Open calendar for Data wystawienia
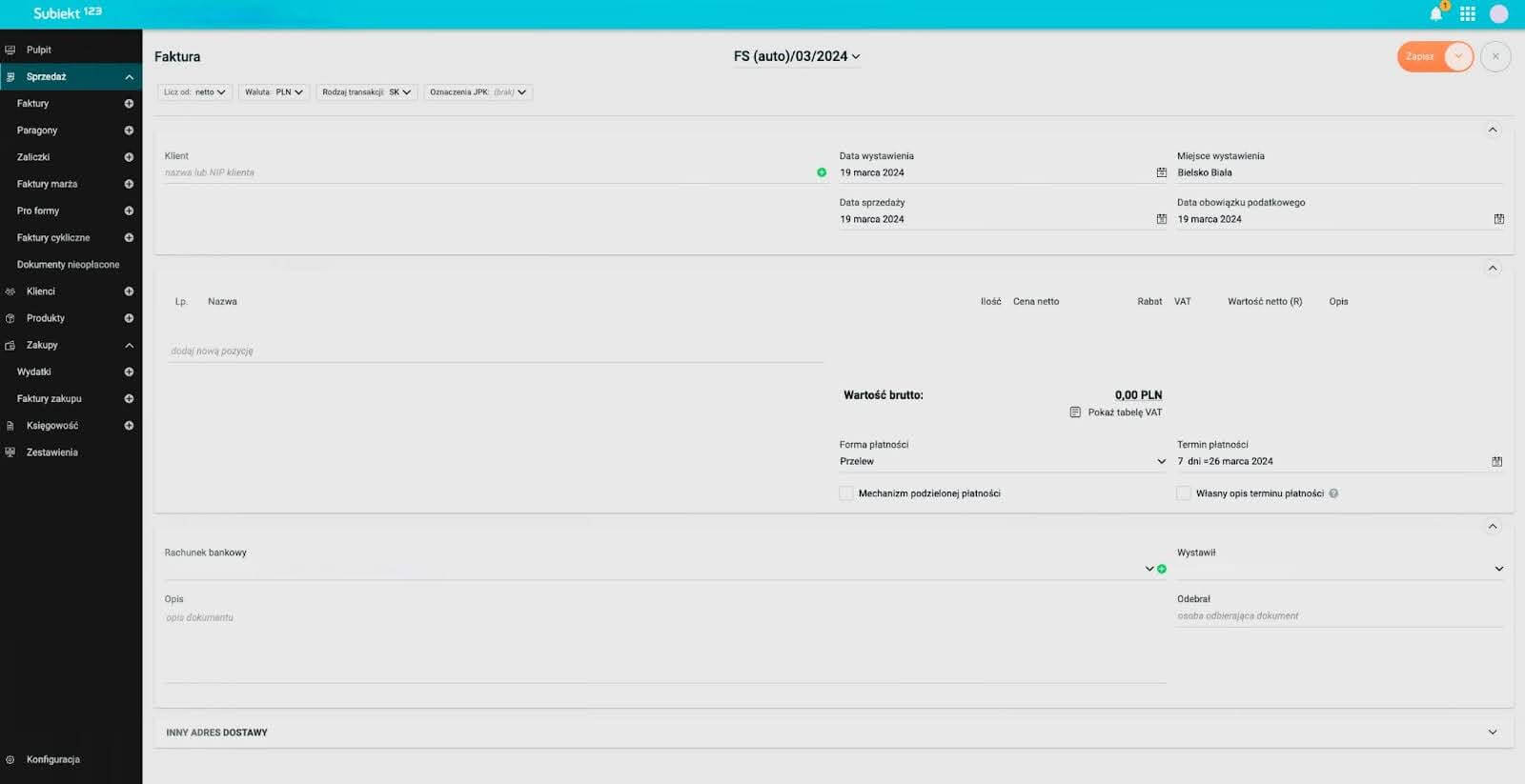Screen dimensions: 1525x784 pos(1161,172)
